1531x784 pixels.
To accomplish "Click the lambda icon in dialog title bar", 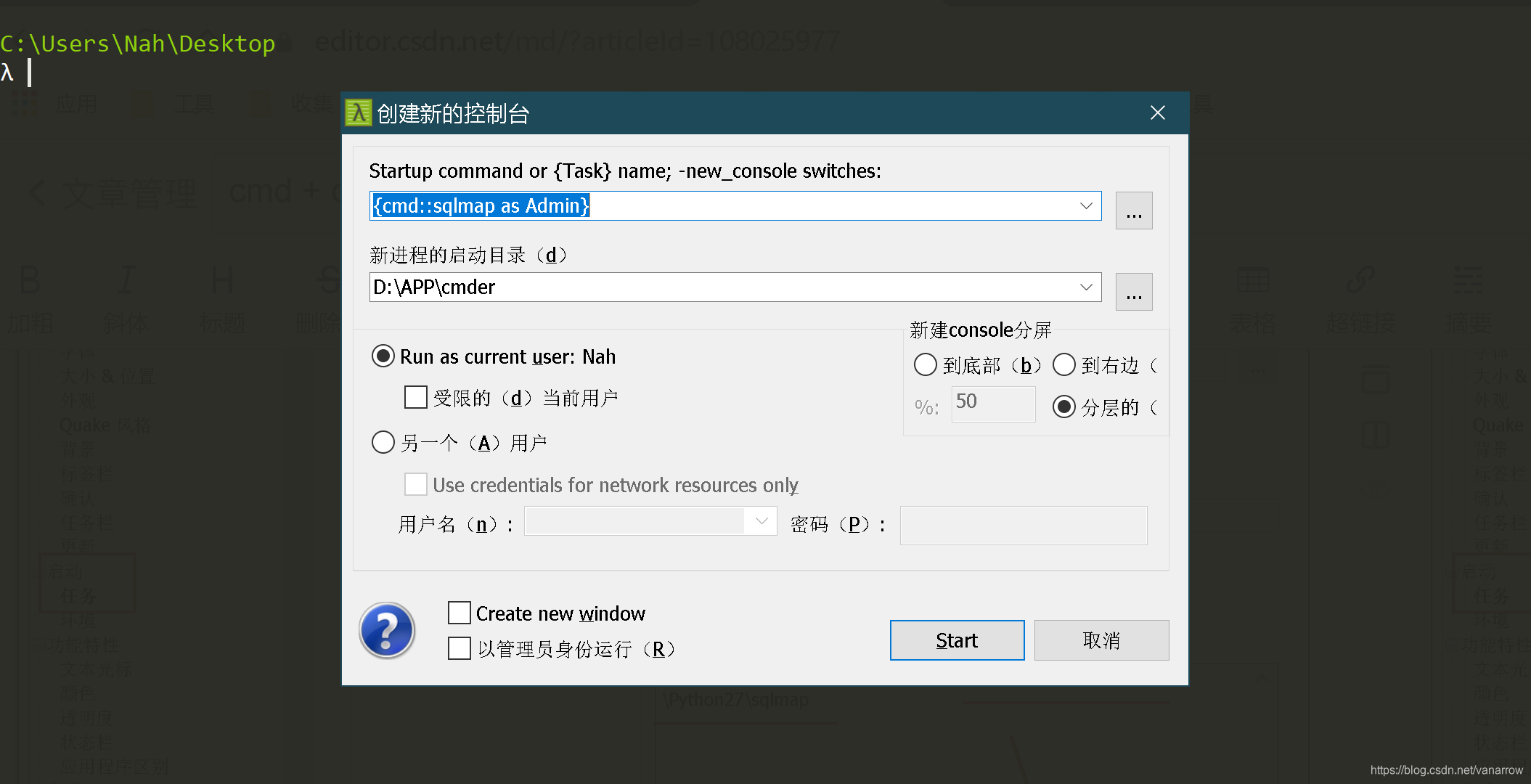I will (358, 113).
